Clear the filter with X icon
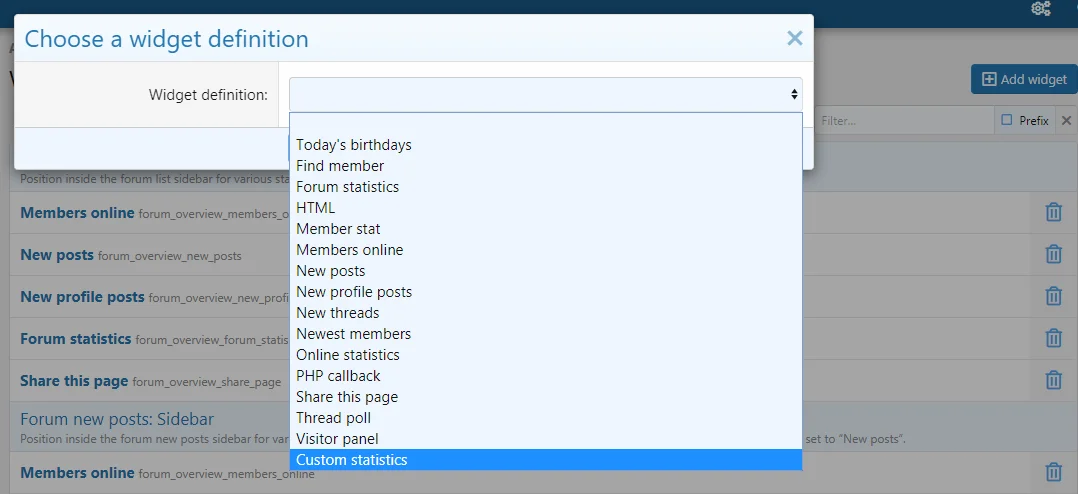 1066,121
